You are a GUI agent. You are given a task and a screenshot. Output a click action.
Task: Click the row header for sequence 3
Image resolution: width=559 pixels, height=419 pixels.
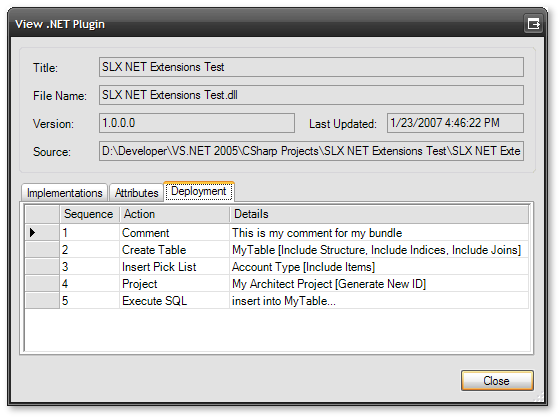click(42, 267)
